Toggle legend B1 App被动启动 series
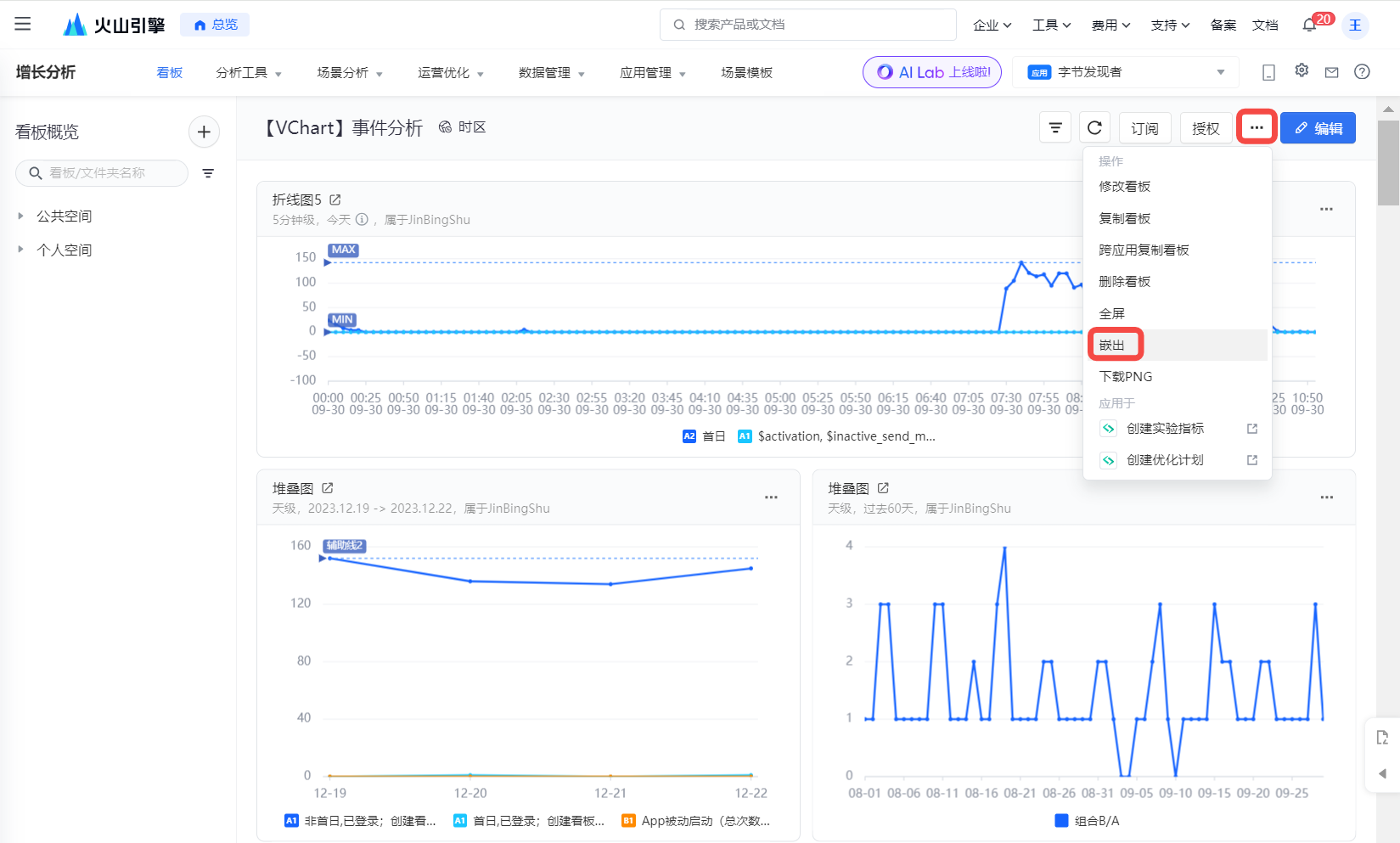This screenshot has width=1400, height=843. tap(696, 821)
